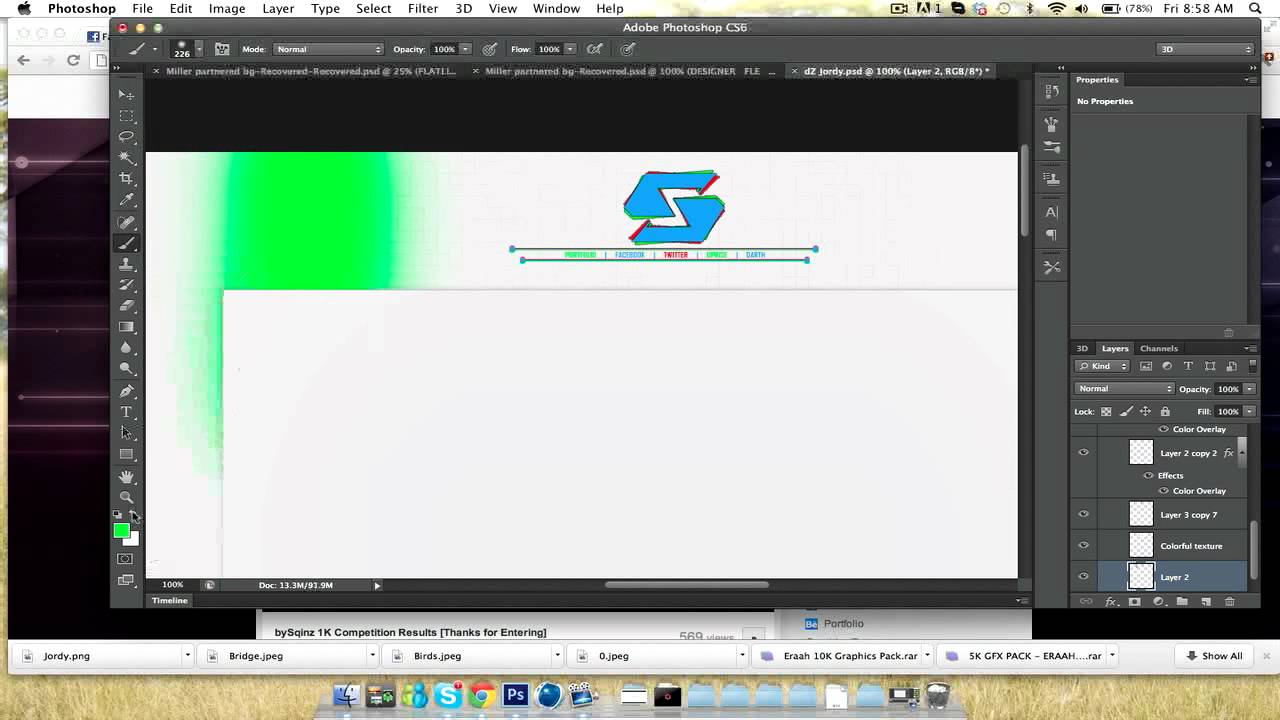Select the Crop tool
The image size is (1280, 720).
(x=126, y=179)
